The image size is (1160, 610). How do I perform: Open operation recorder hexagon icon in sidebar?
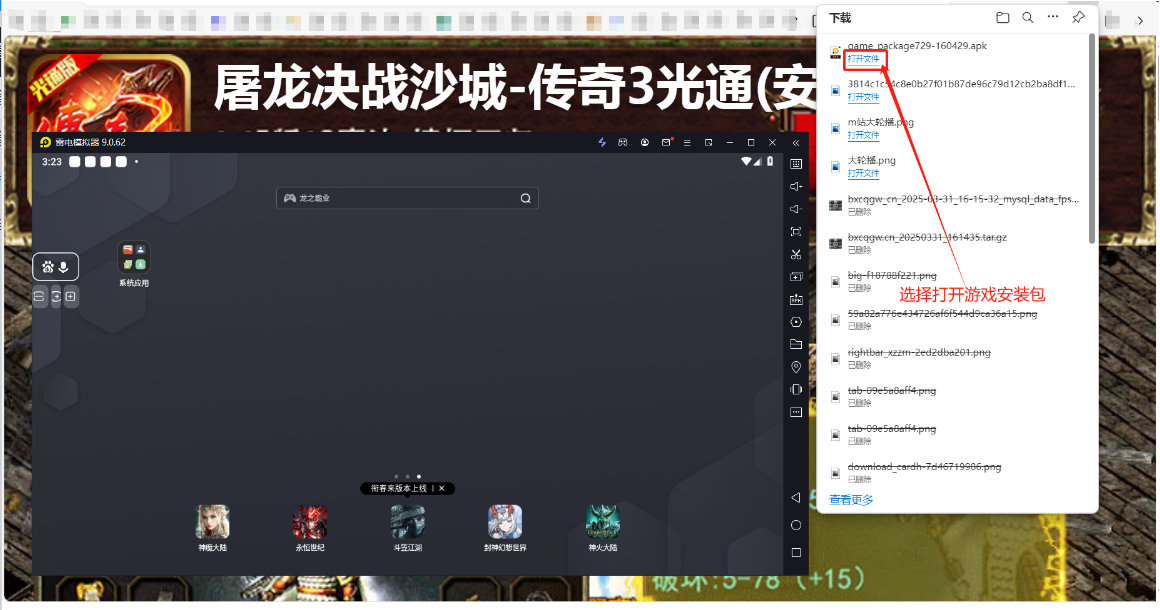click(x=796, y=322)
